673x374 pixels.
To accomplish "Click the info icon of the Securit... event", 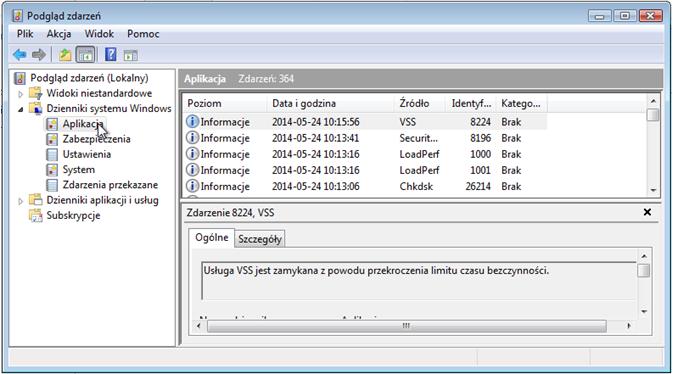I will click(x=192, y=138).
